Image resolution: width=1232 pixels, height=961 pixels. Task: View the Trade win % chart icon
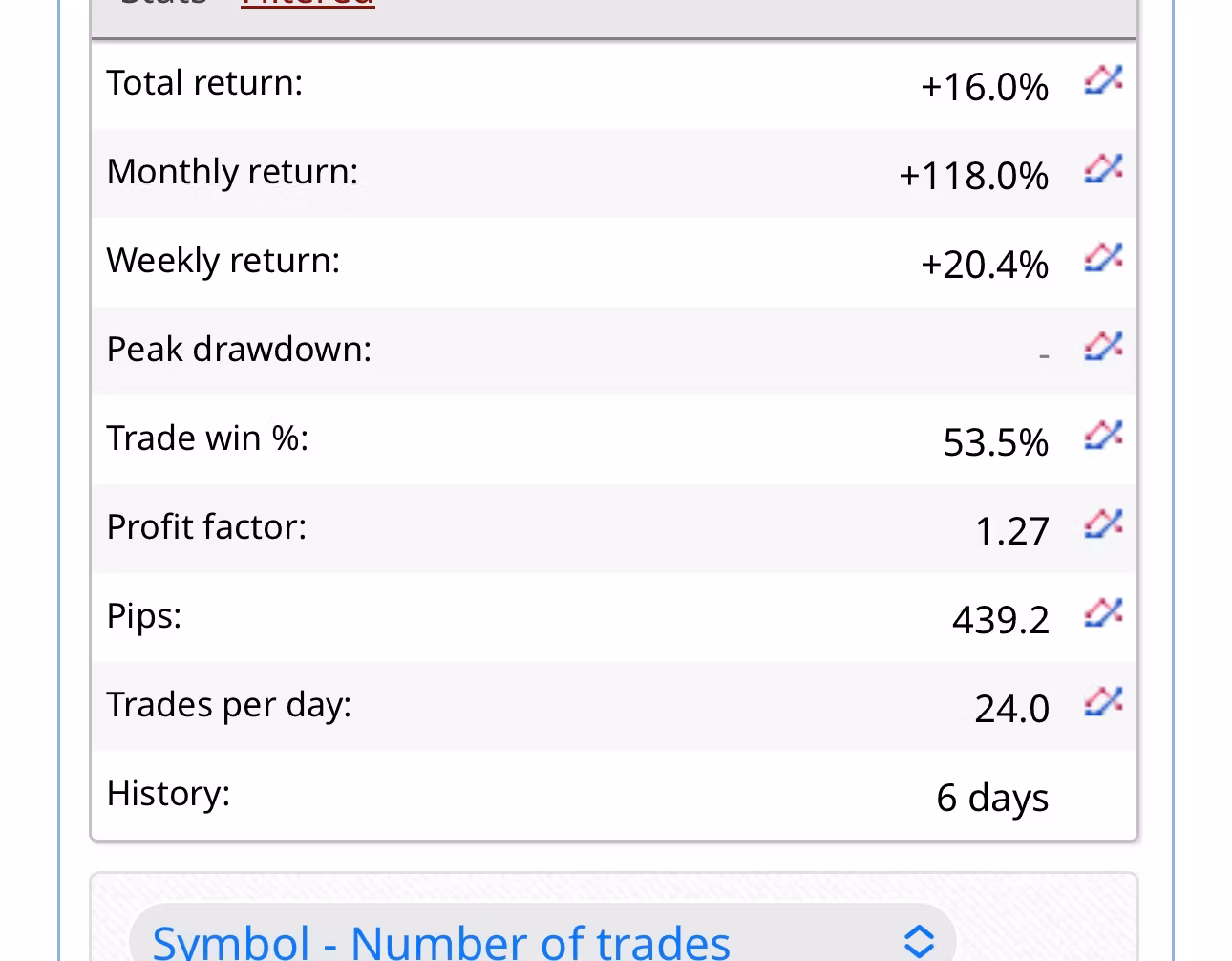click(1103, 436)
